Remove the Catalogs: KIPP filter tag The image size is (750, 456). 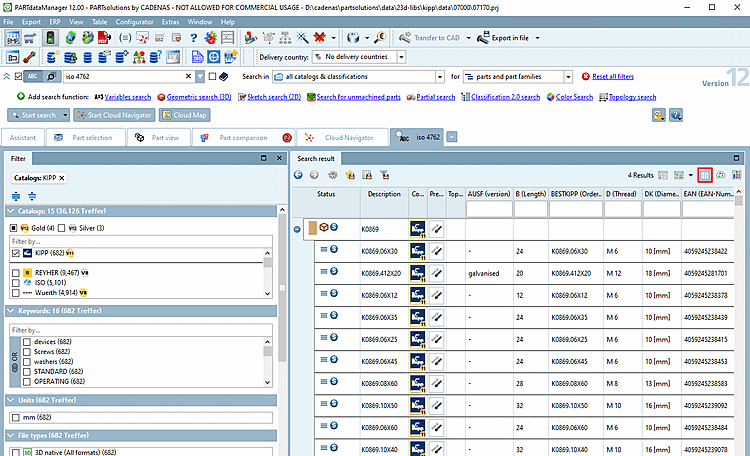coord(61,178)
